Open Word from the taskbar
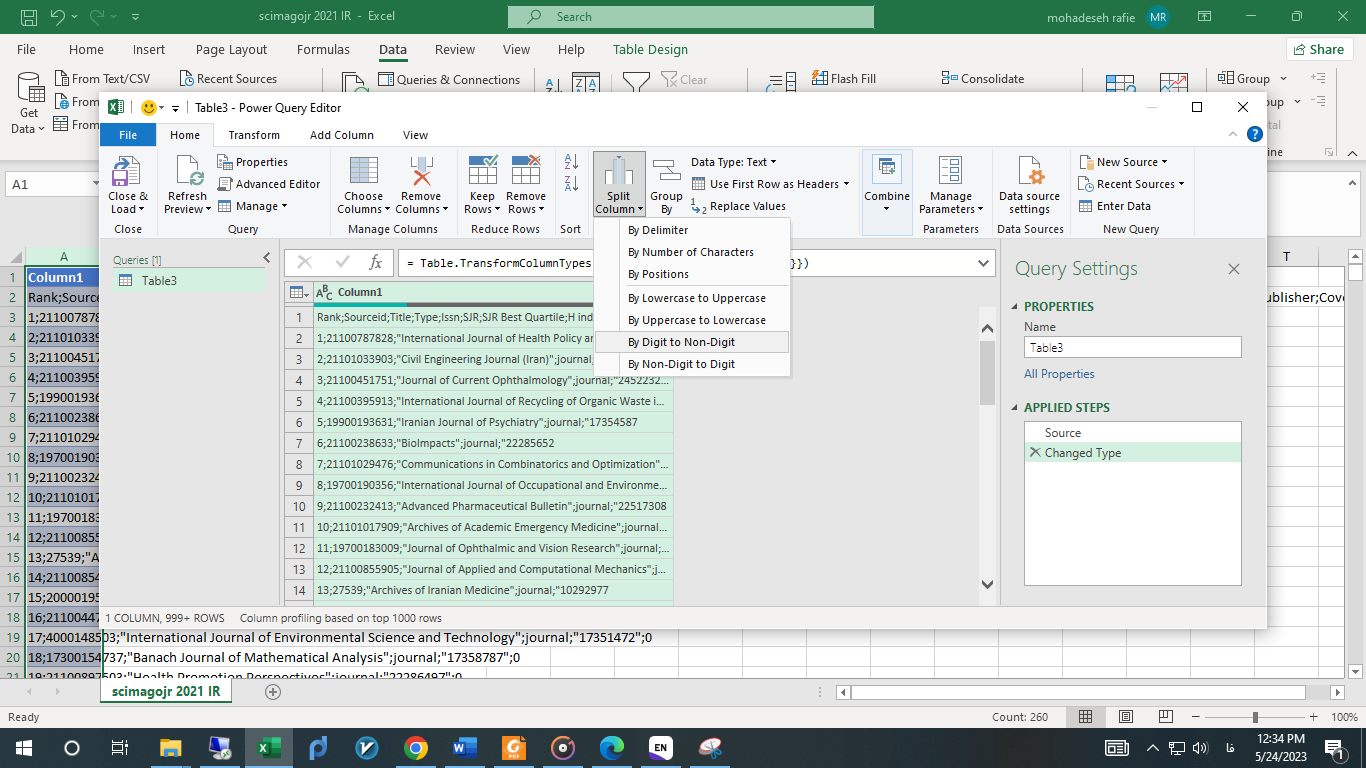1366x768 pixels. click(465, 747)
